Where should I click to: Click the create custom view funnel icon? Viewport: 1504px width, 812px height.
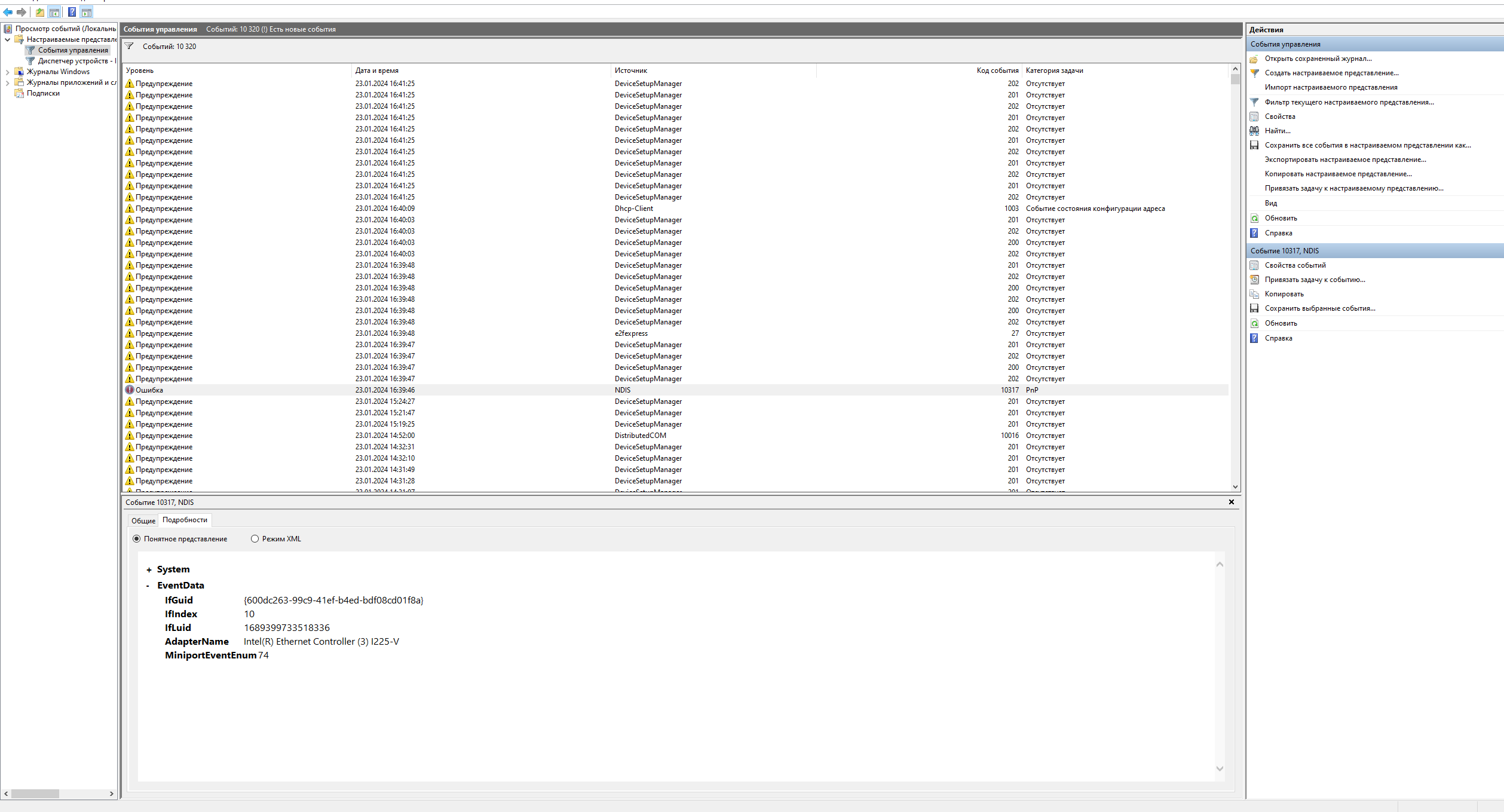coord(1254,73)
